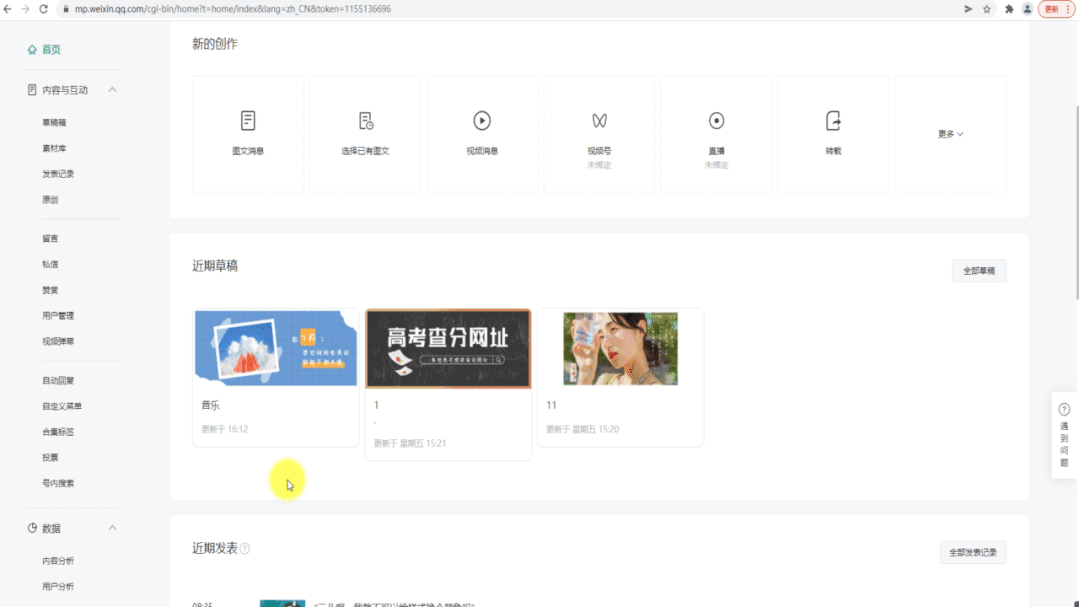1079x607 pixels.
Task: Open 视频弹幕 in the sidebar
Action: (x=58, y=341)
